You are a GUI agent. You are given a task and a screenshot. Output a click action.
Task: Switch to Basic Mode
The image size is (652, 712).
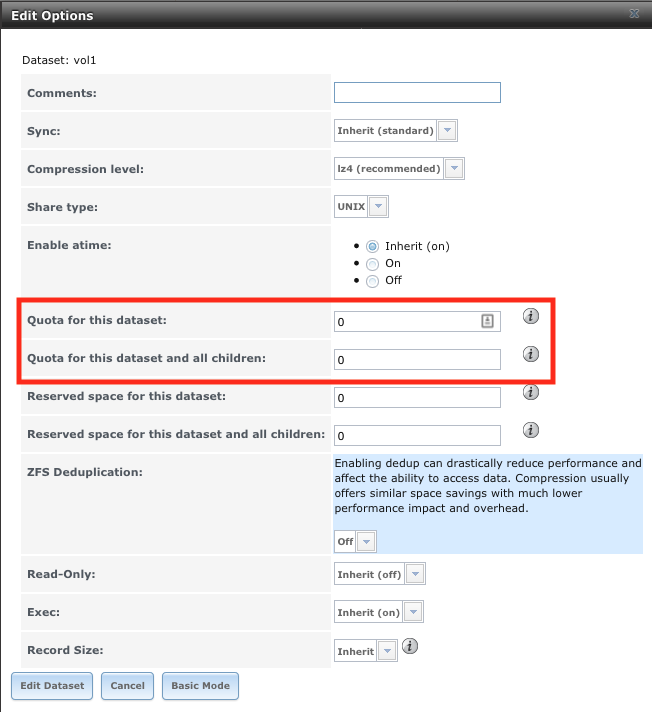(200, 686)
